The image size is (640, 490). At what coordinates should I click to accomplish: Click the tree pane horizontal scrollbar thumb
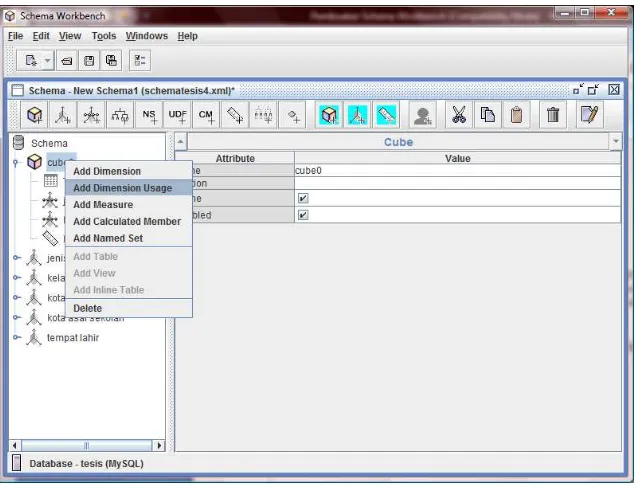[87, 445]
